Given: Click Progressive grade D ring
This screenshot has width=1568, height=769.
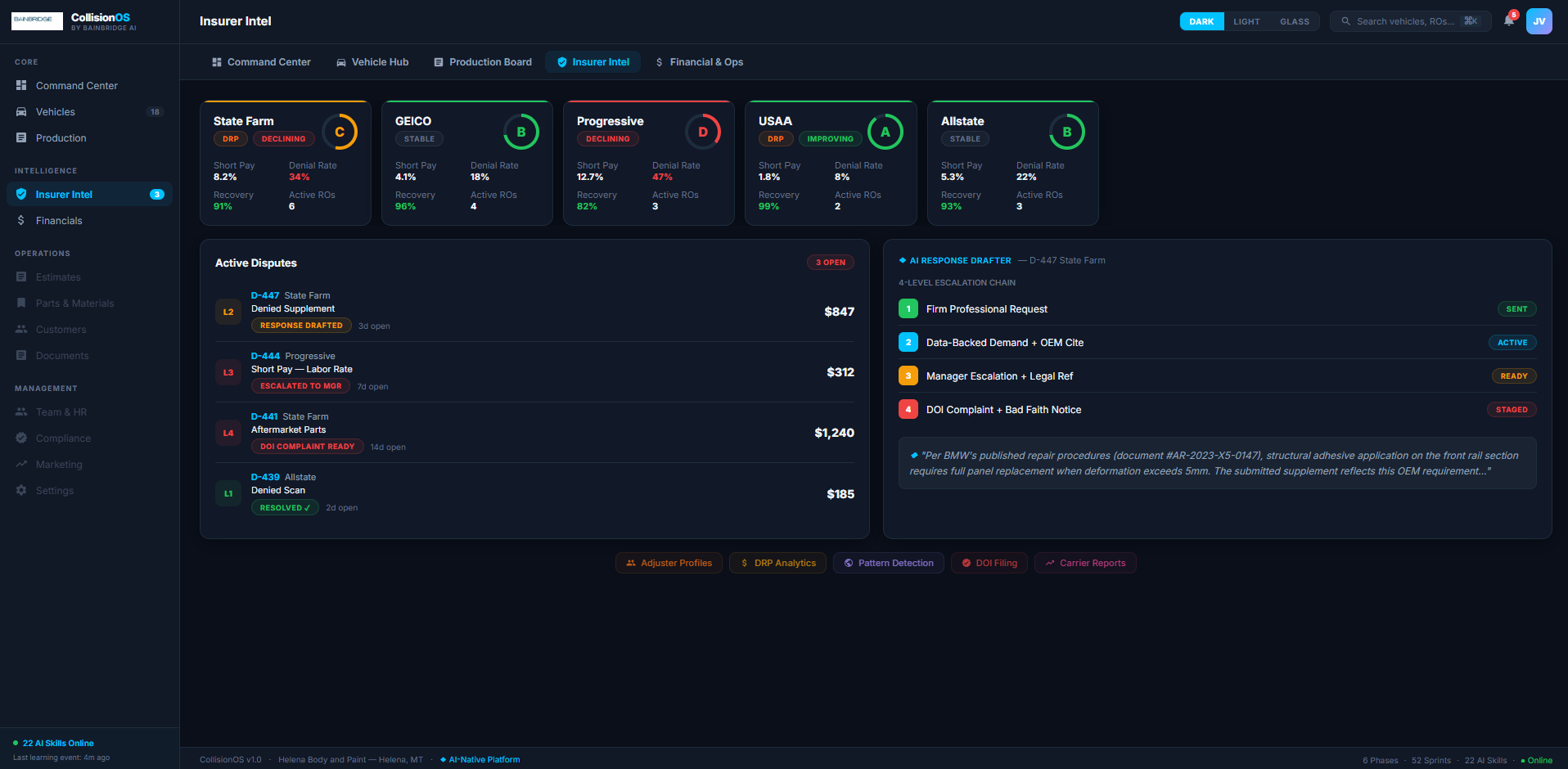Looking at the screenshot, I should 703,132.
